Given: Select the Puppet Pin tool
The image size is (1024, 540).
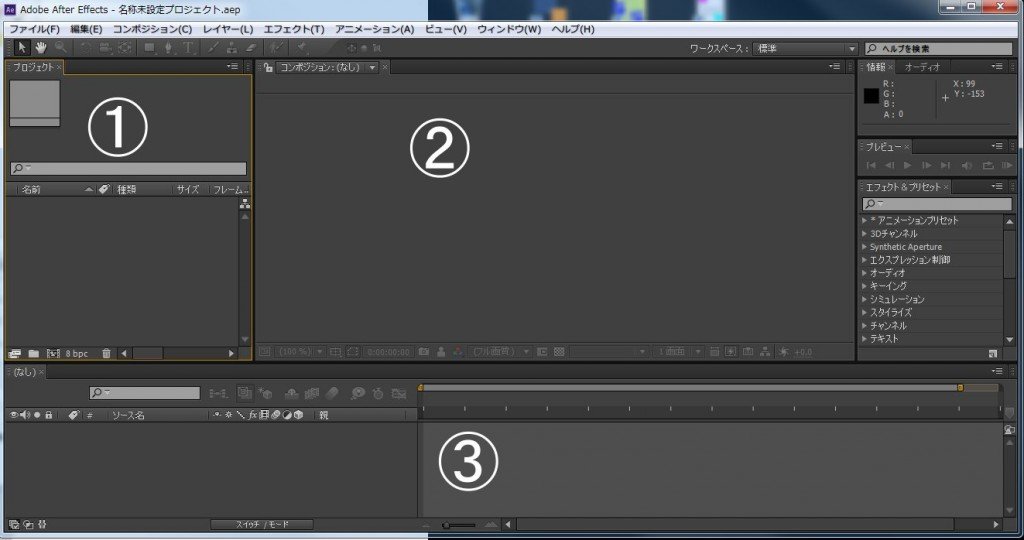Looking at the screenshot, I should 301,48.
